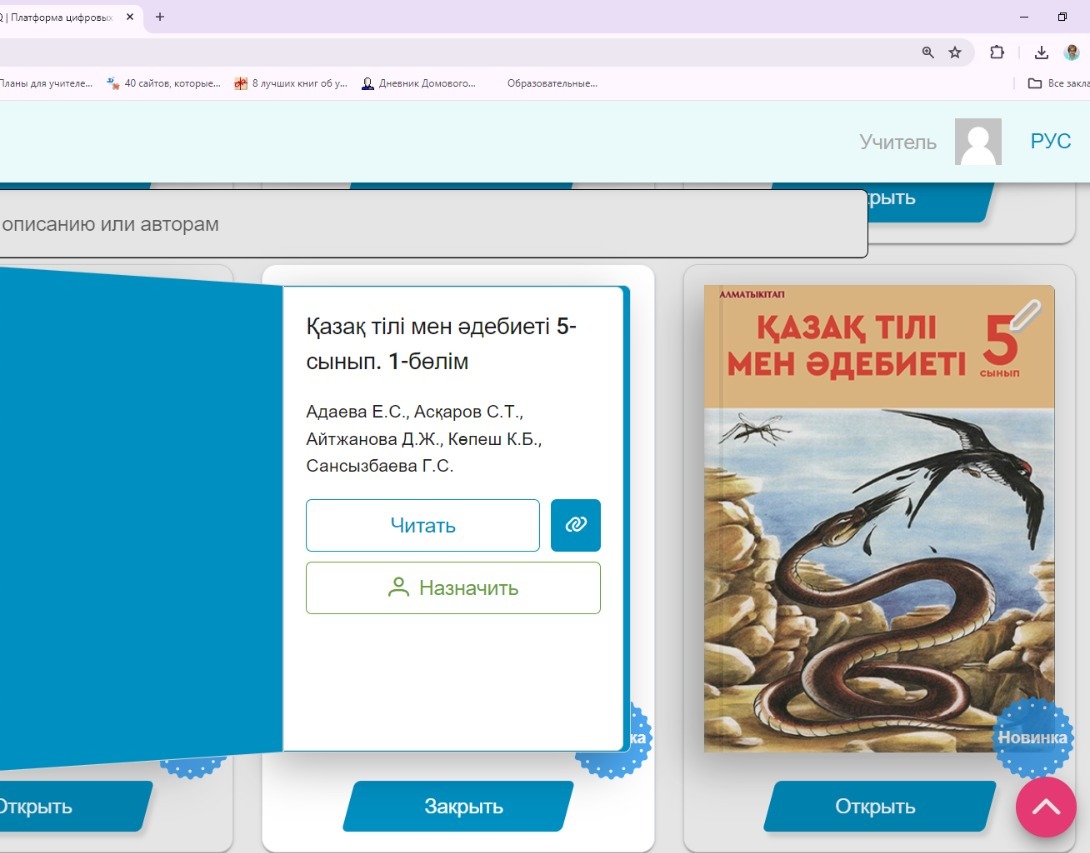Select the 'Платформа цифровых' browser tab

click(61, 17)
